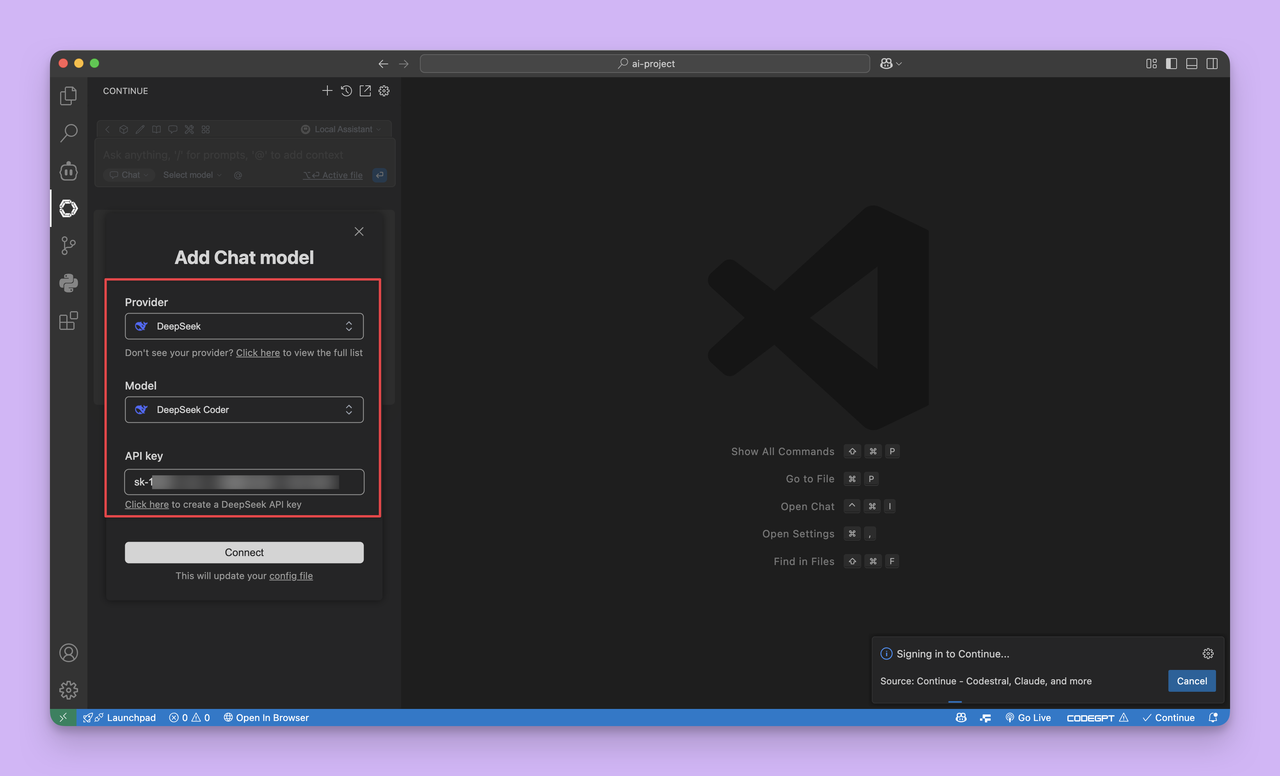The height and width of the screenshot is (776, 1280).
Task: Open the Select model menu
Action: (x=188, y=174)
